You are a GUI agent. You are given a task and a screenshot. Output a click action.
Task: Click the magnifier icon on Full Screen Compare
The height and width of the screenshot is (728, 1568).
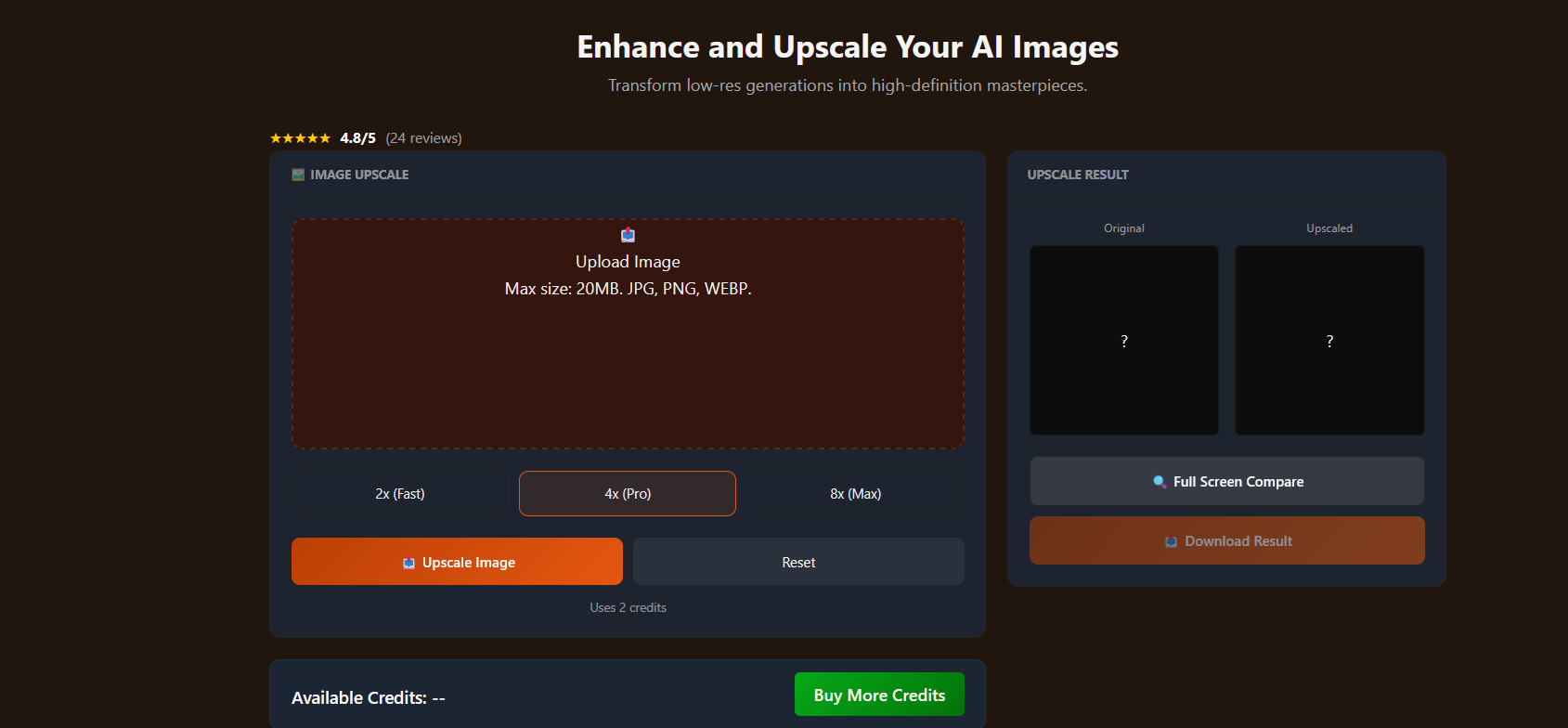click(1160, 481)
